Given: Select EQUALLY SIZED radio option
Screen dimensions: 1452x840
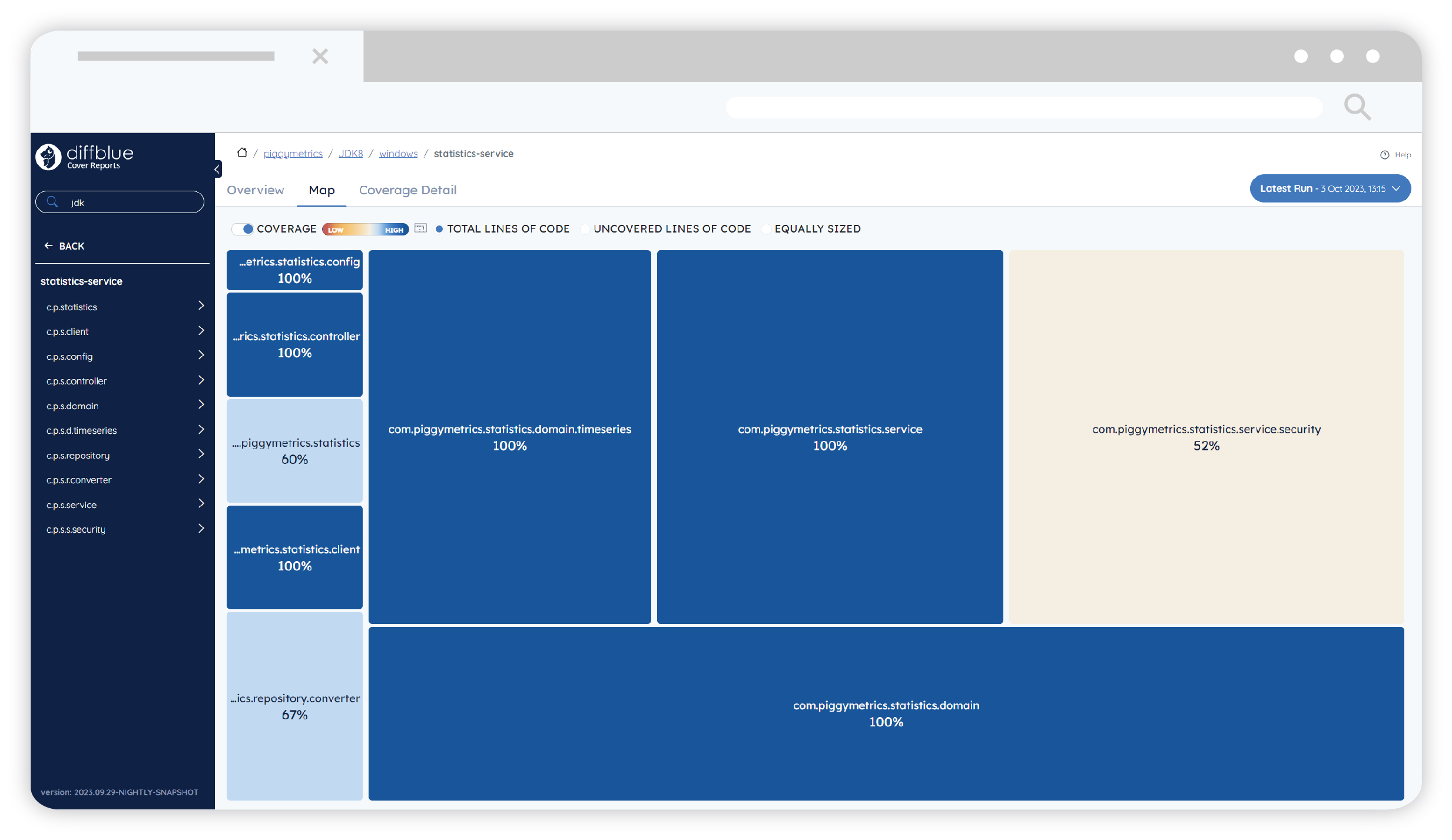Looking at the screenshot, I should 766,229.
